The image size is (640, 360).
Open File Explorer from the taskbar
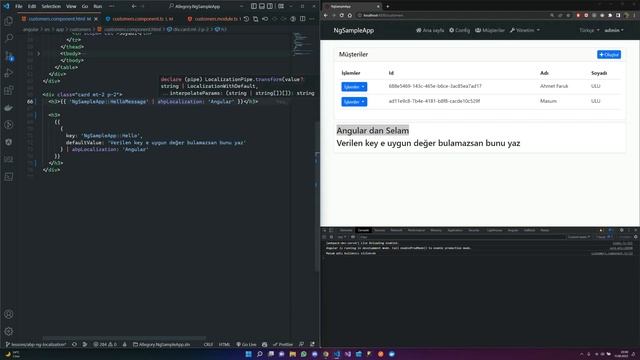293,354
